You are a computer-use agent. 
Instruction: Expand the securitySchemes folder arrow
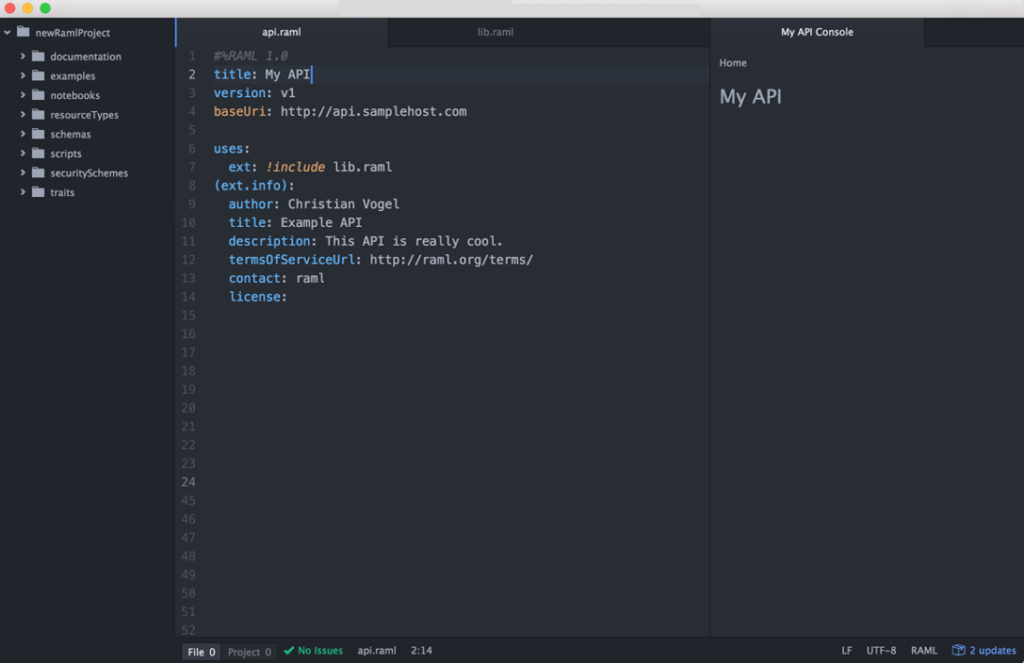click(23, 172)
